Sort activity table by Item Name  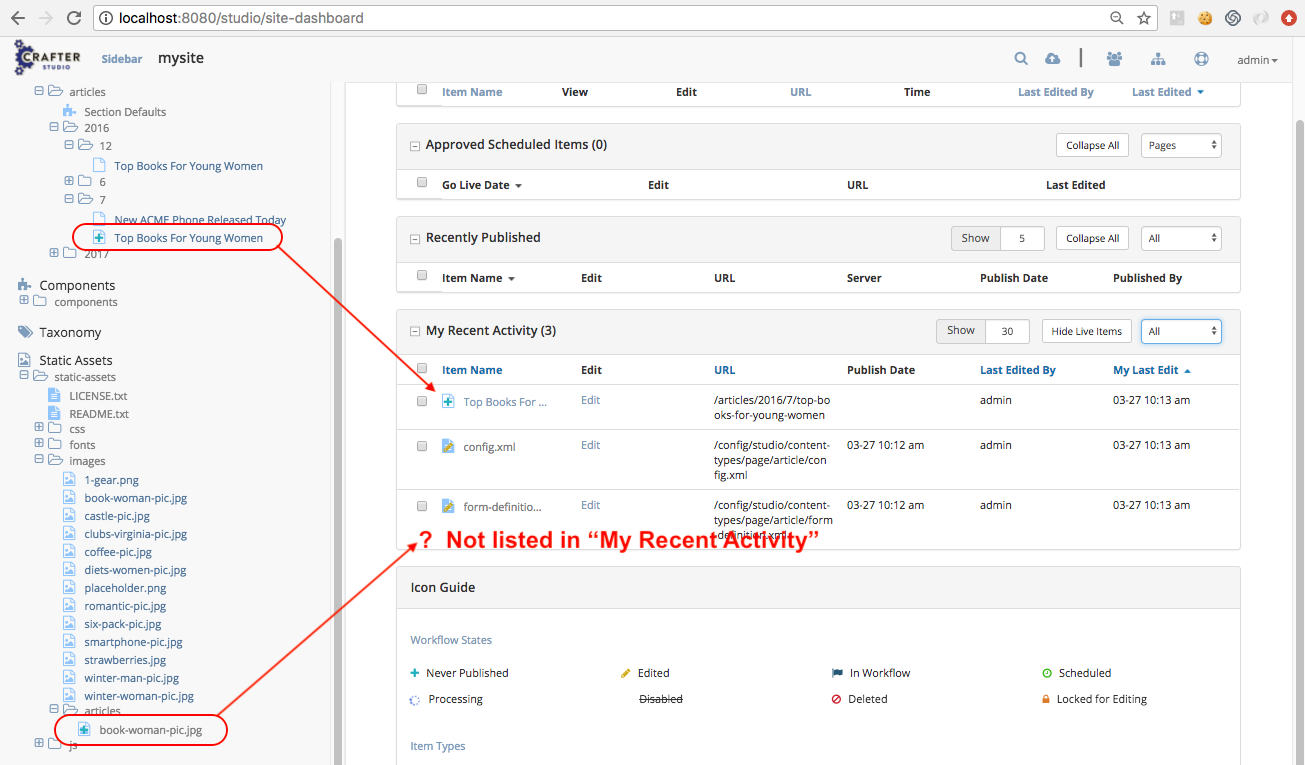pos(472,370)
